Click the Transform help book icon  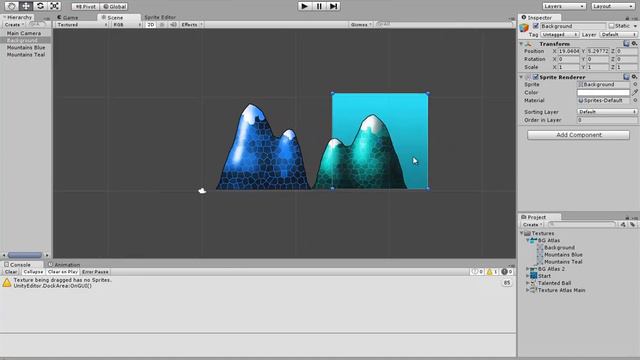[x=626, y=43]
